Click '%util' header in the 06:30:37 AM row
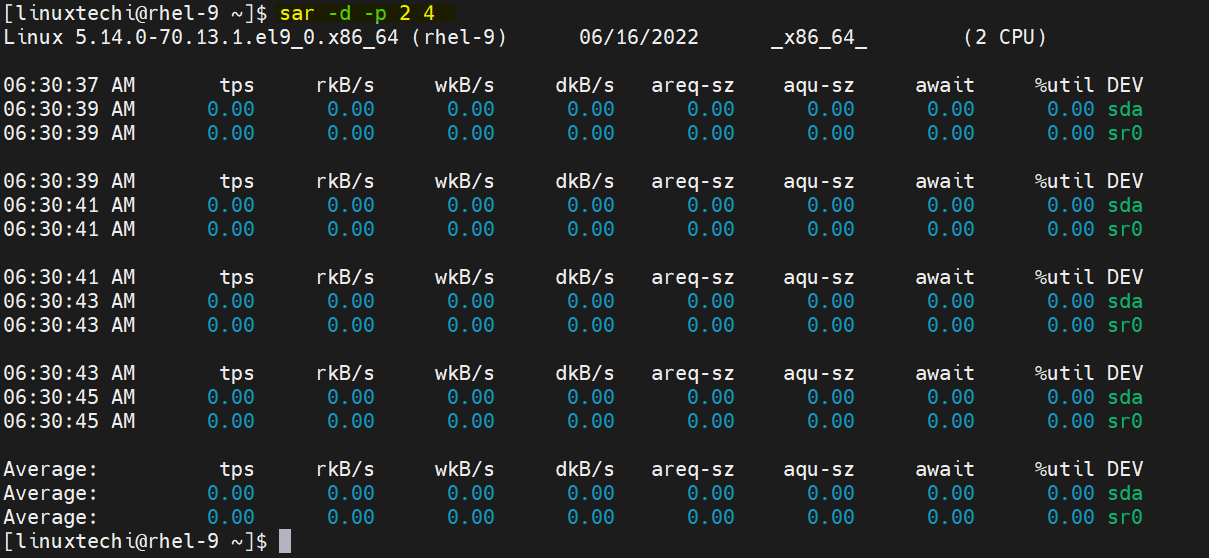 1065,85
